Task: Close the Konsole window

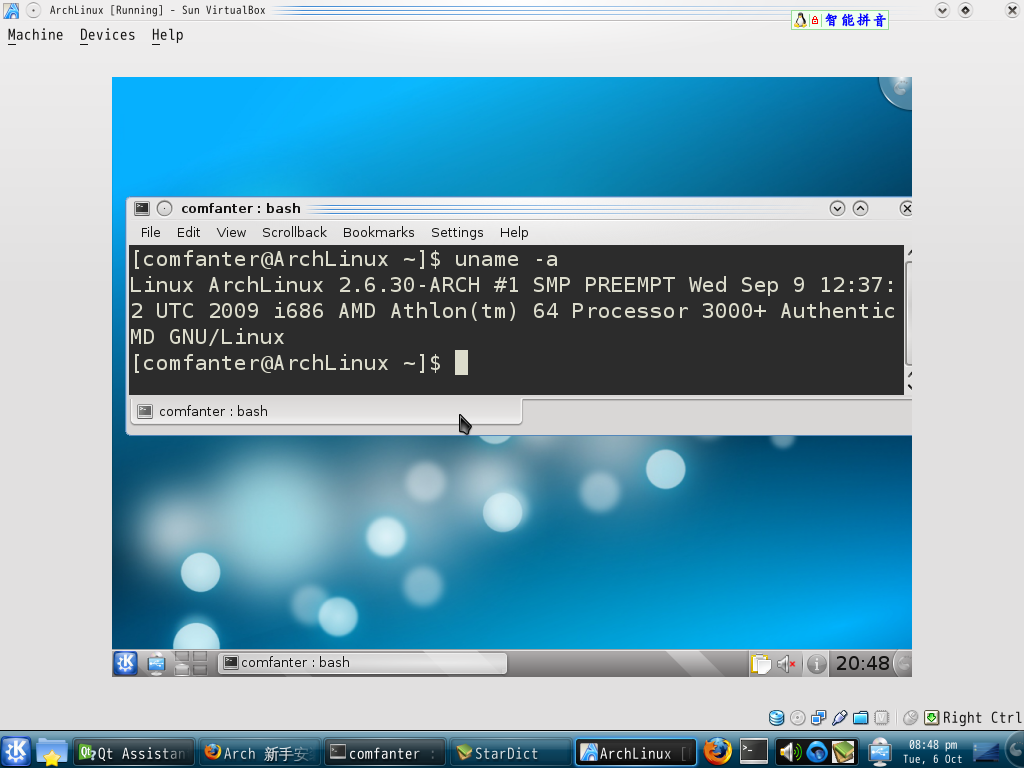Action: (x=906, y=208)
